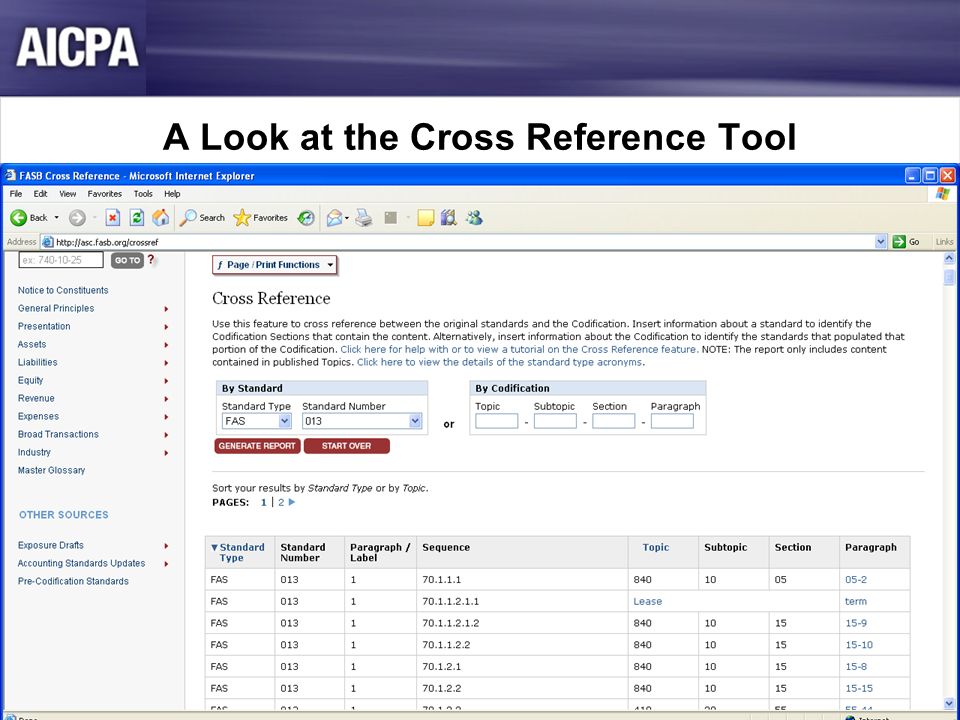This screenshot has height=720, width=960.
Task: Click the Messenger people icon
Action: (474, 217)
